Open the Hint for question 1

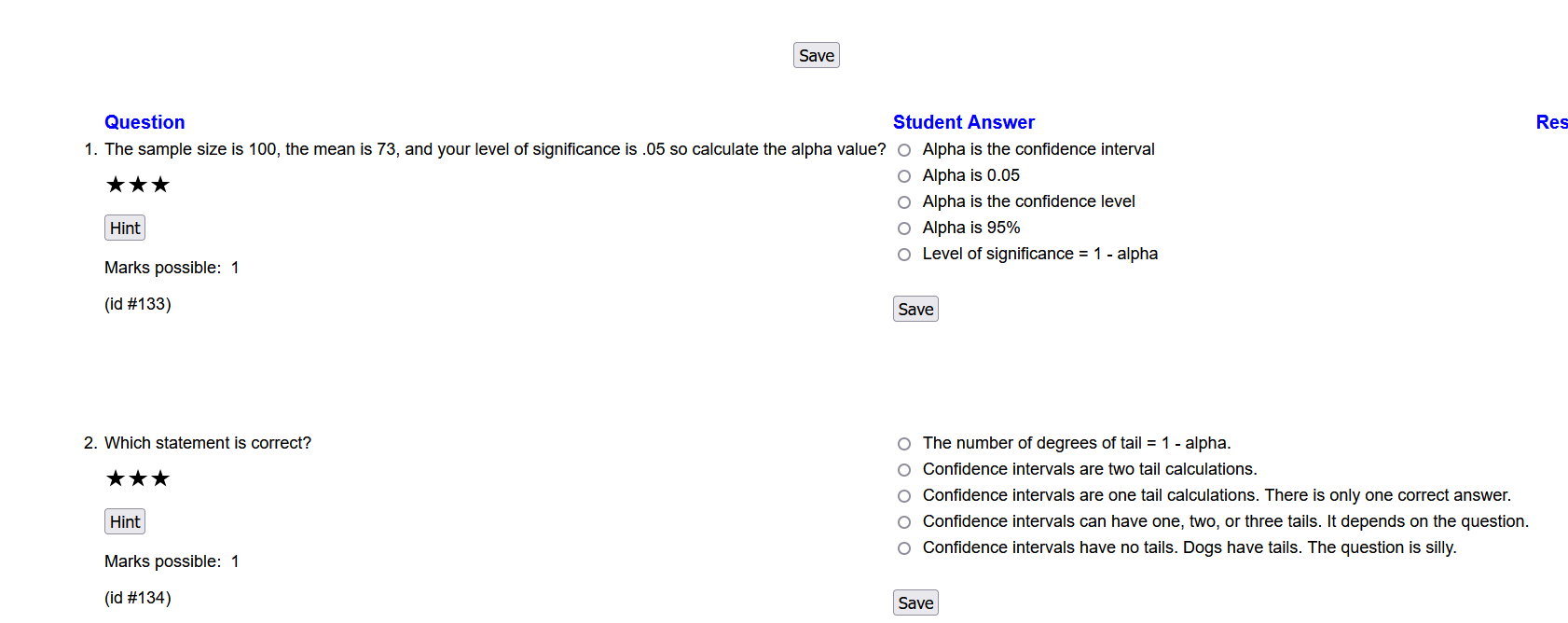[x=124, y=227]
